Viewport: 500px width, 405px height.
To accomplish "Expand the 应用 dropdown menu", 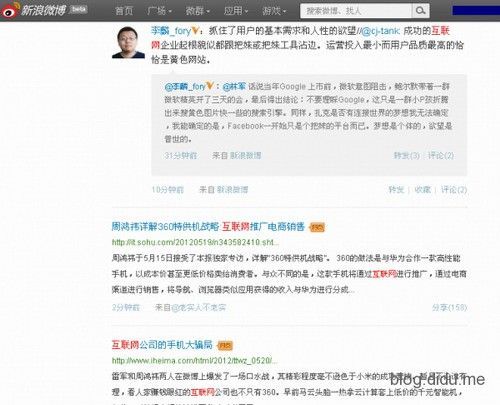I will click(236, 11).
